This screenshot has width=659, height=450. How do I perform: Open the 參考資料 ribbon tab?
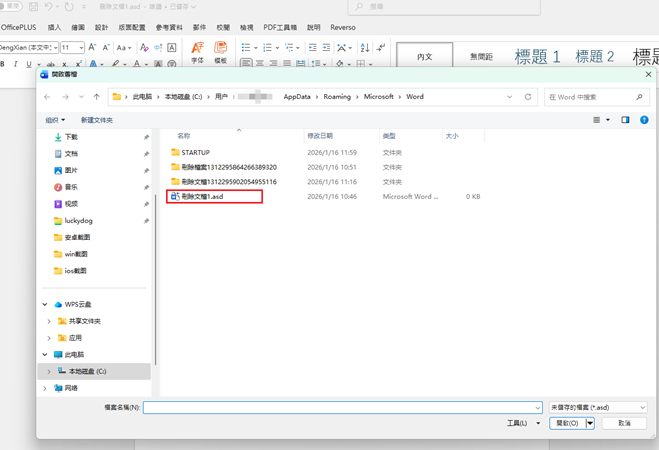(x=169, y=27)
